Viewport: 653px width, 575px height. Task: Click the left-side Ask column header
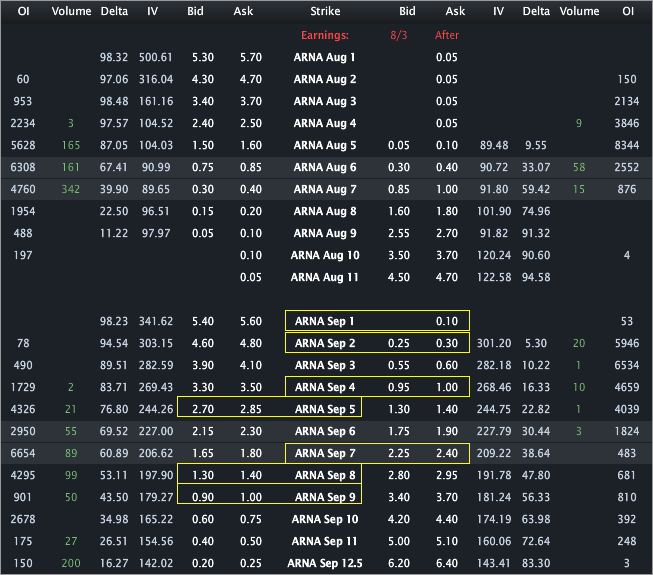243,11
